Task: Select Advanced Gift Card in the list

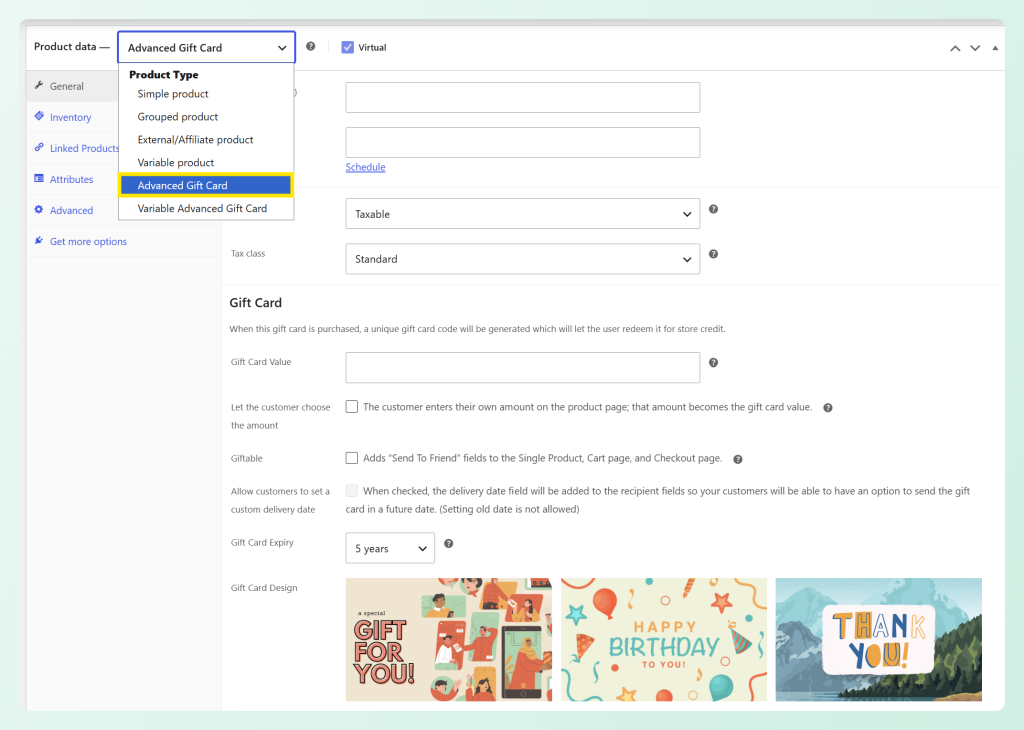Action: tap(206, 185)
